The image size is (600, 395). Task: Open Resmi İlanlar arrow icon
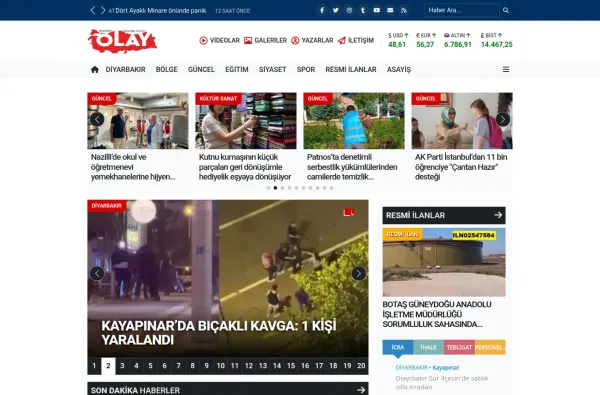point(498,215)
